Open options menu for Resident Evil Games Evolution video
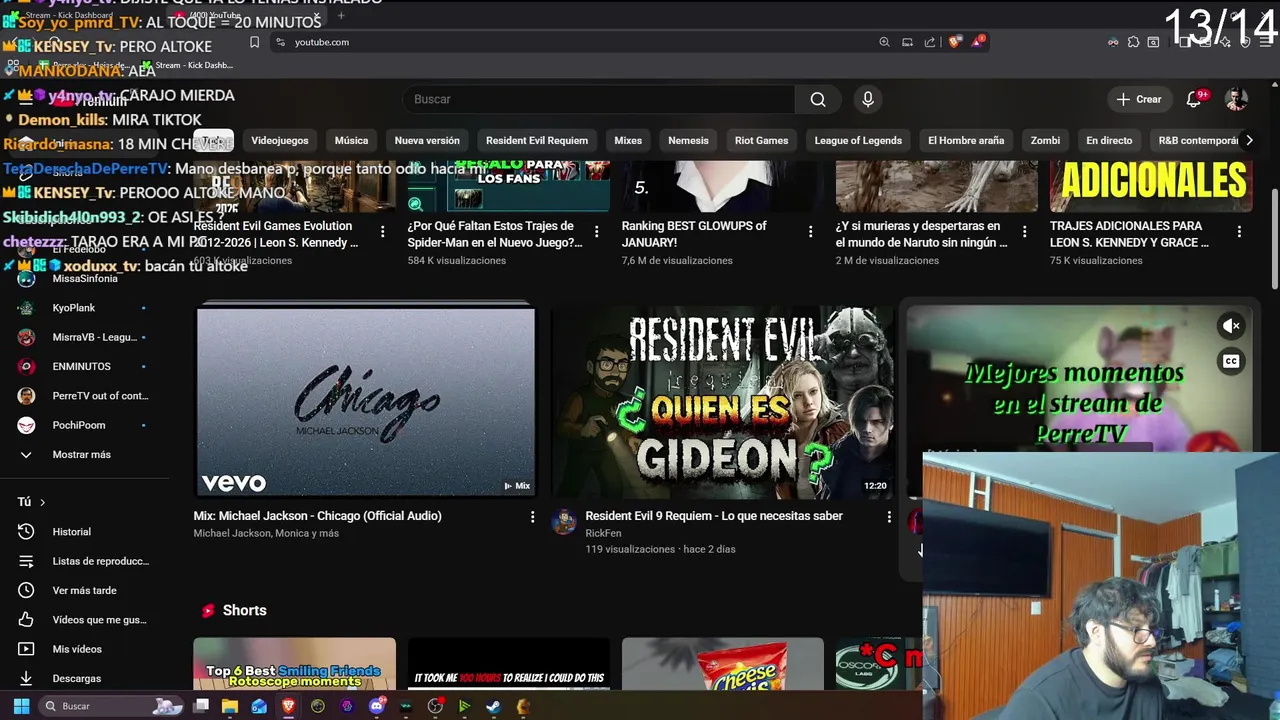Image resolution: width=1280 pixels, height=720 pixels. point(383,232)
